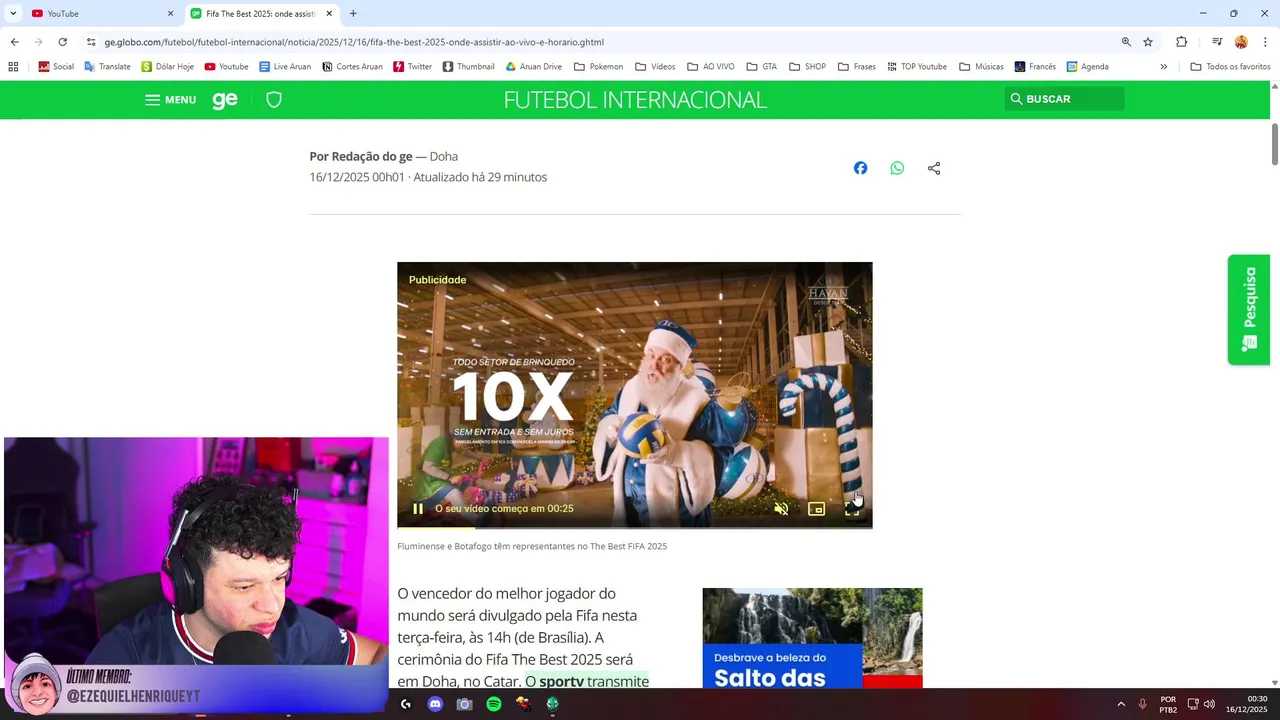
Task: Click the page vertical scrollbar thumb
Action: [1275, 145]
